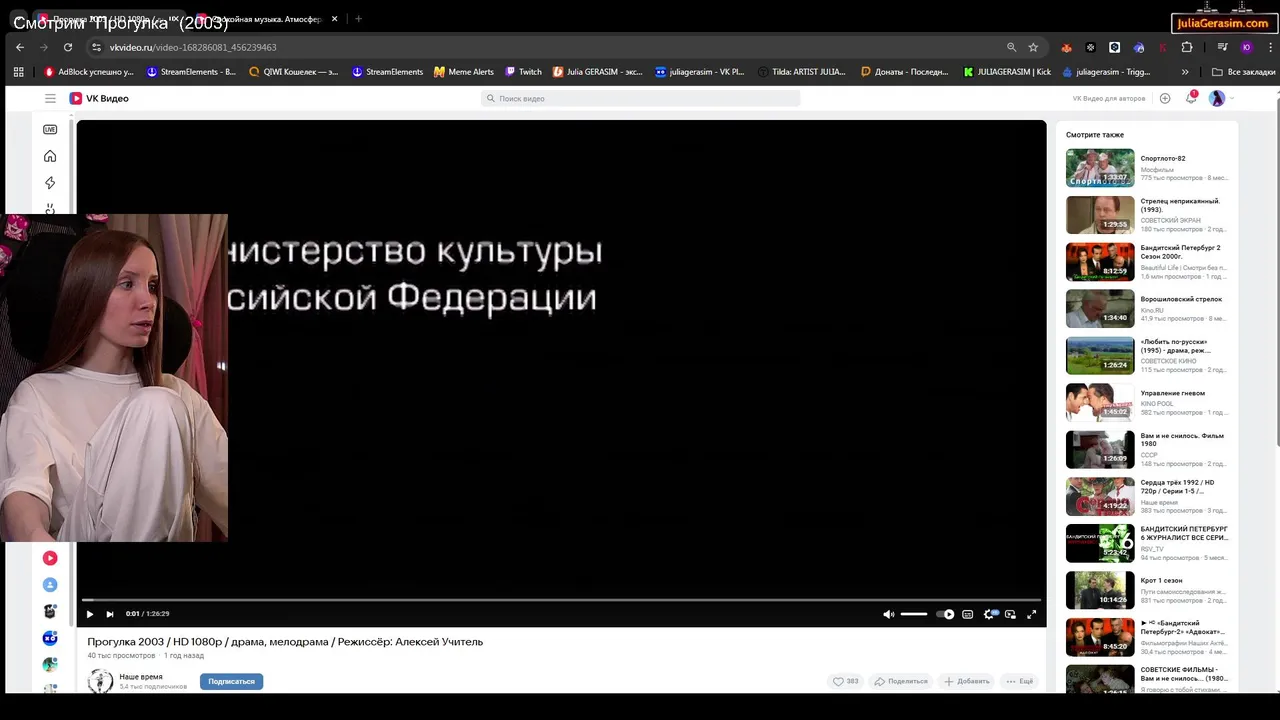The height and width of the screenshot is (720, 1280).
Task: Open Ворошиловский стрелок recommended video
Action: (1147, 309)
